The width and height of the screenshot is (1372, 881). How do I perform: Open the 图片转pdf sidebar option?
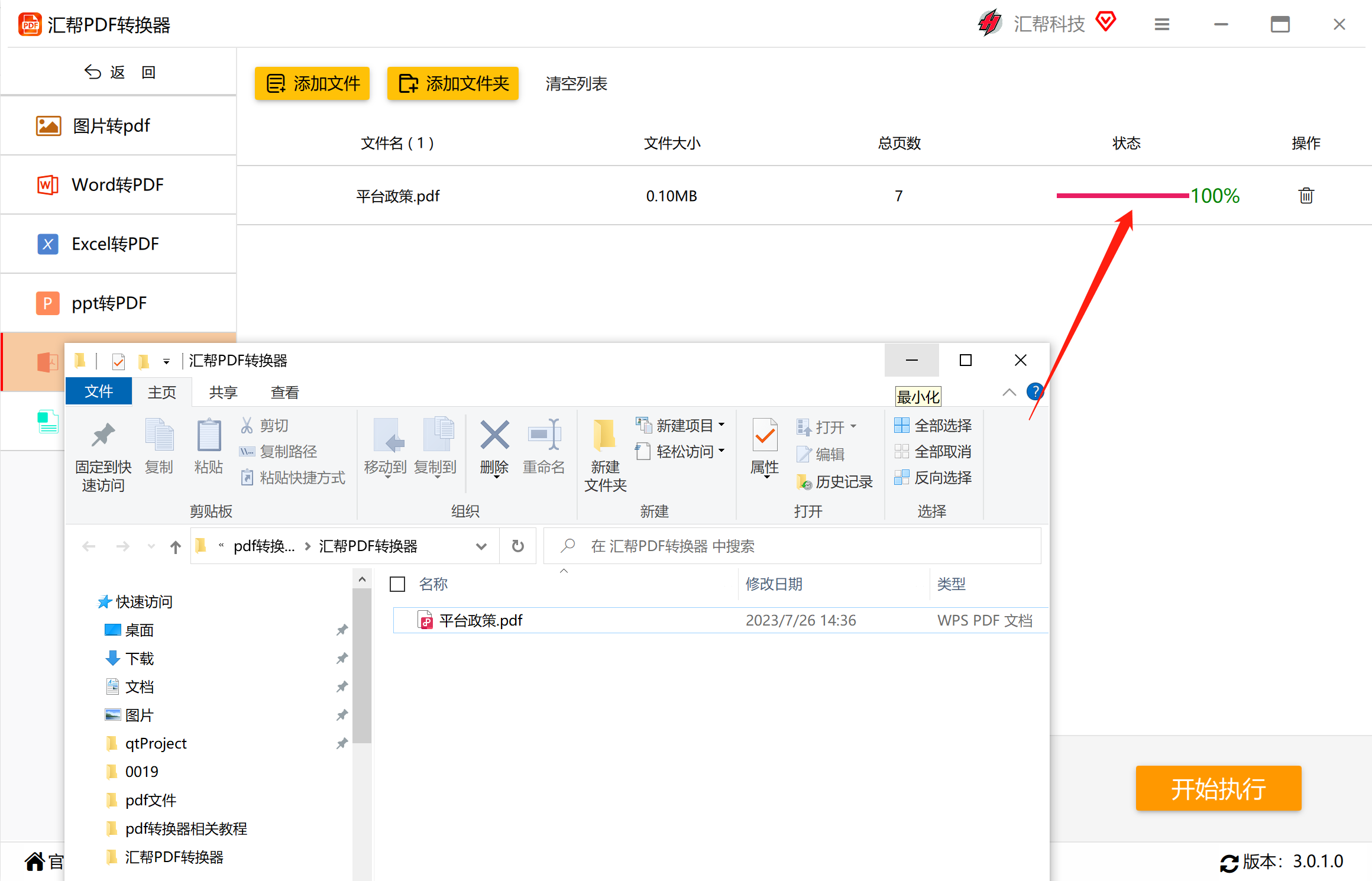pyautogui.click(x=118, y=125)
